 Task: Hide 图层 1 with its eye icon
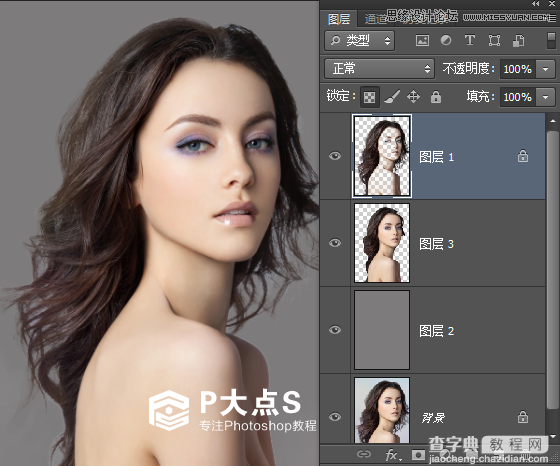335,156
